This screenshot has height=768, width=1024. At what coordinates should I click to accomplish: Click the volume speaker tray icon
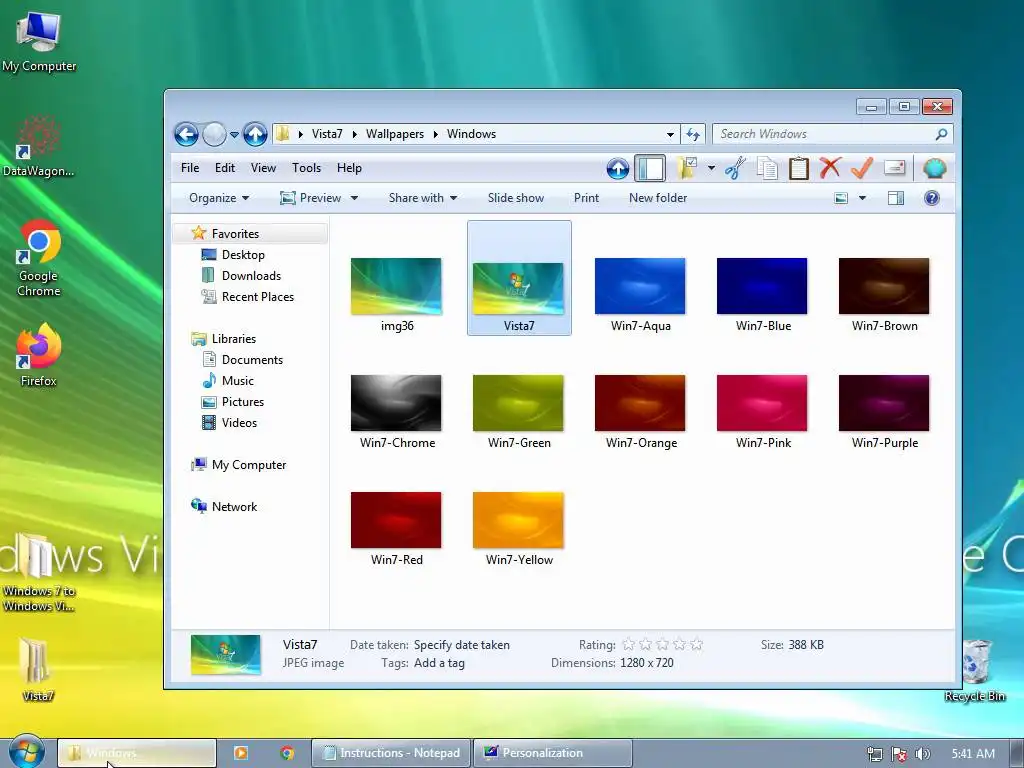pyautogui.click(x=922, y=754)
